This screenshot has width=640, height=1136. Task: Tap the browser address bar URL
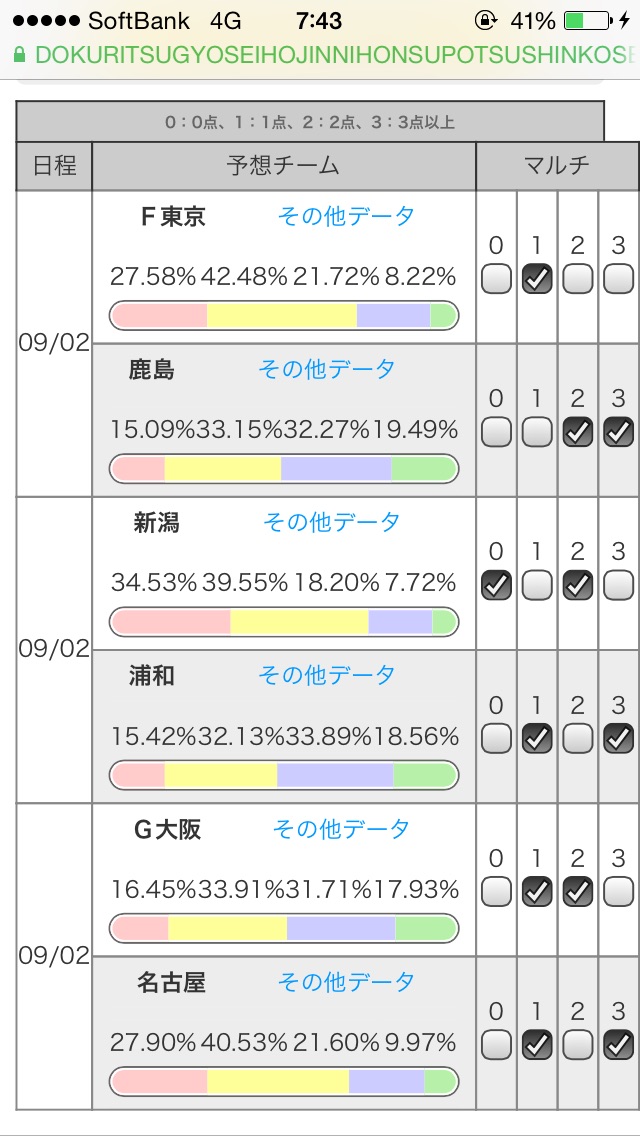330,55
